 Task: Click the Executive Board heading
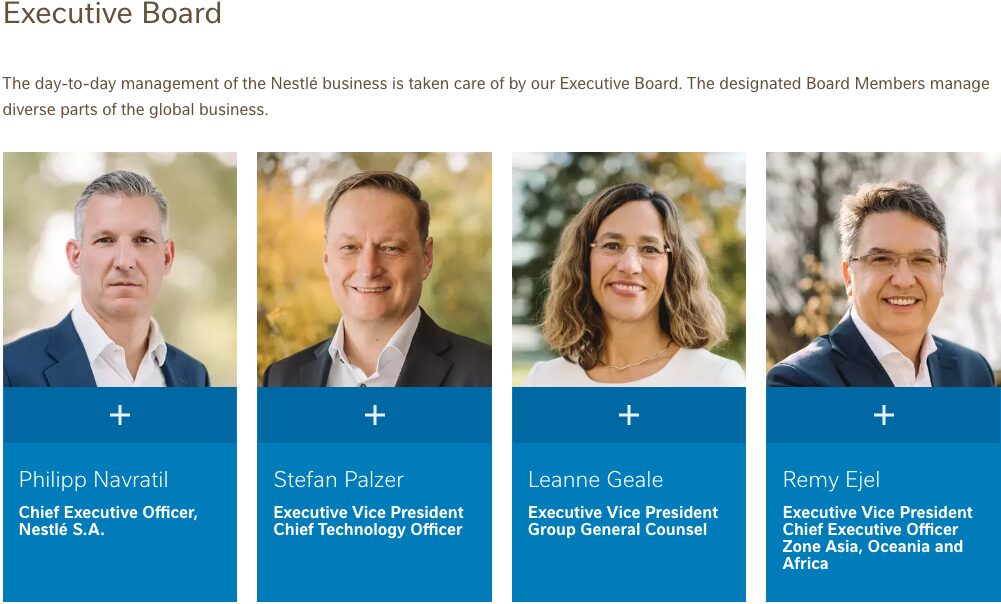pos(112,15)
